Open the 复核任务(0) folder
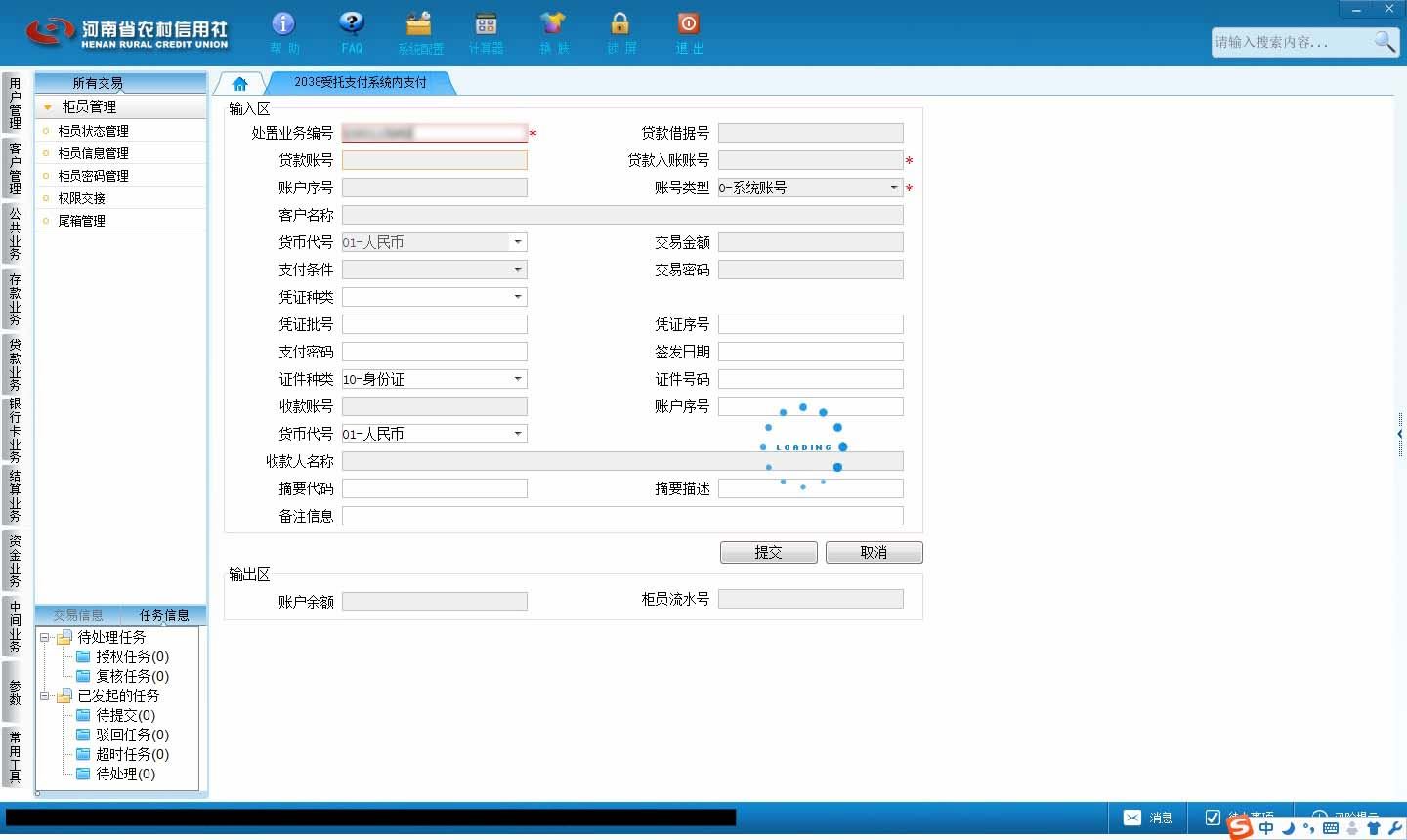Viewport: 1407px width, 840px height. point(123,676)
